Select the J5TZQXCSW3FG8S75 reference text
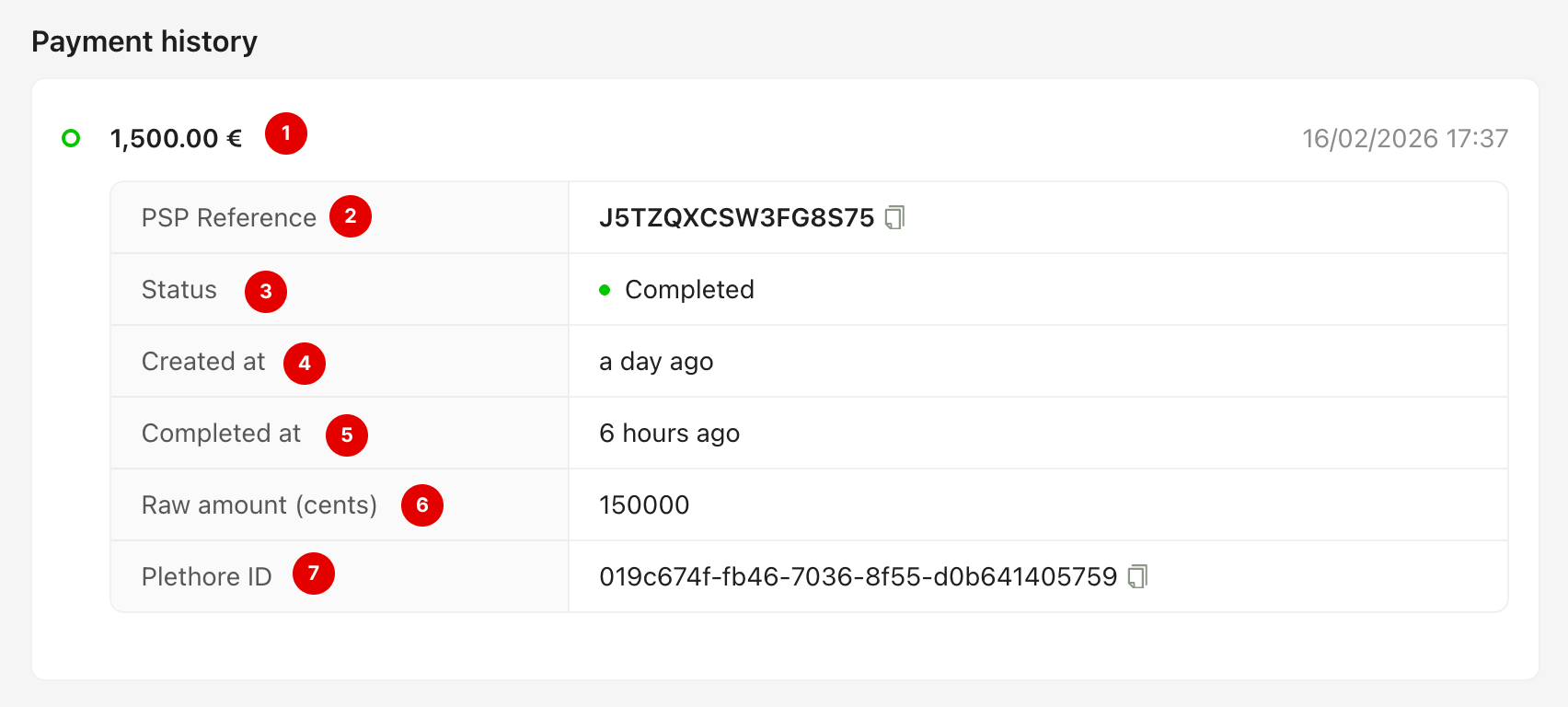 coord(736,217)
